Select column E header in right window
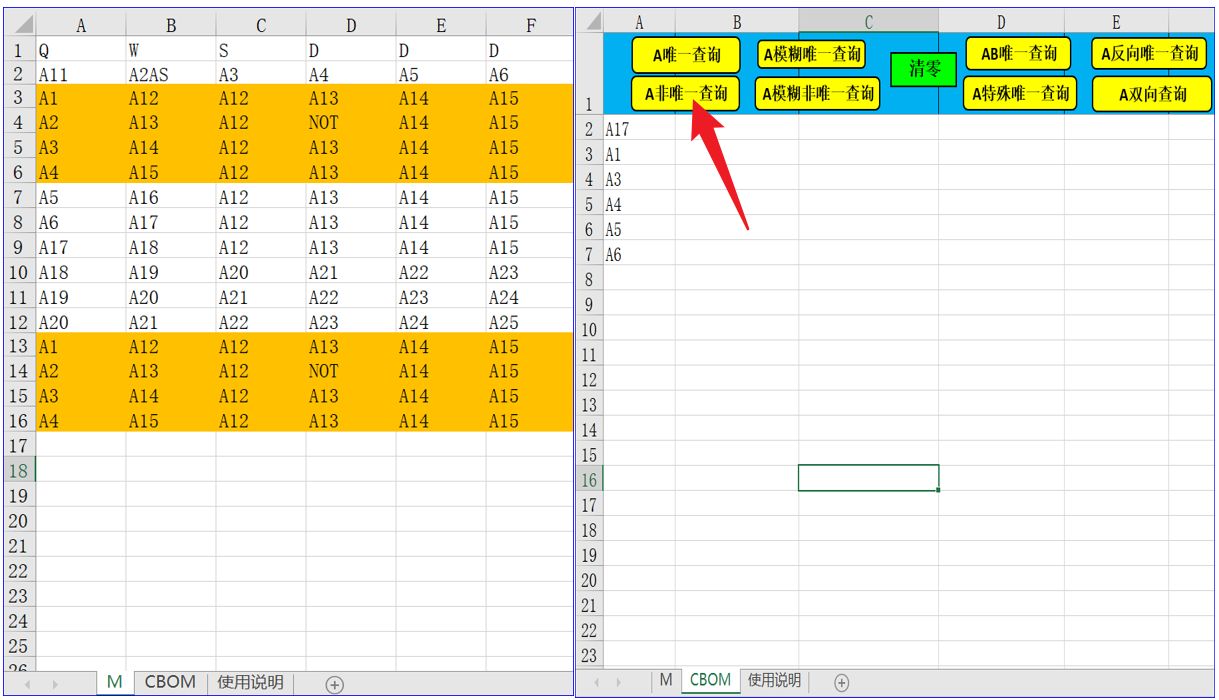Image resolution: width=1219 pixels, height=700 pixels. [1116, 21]
